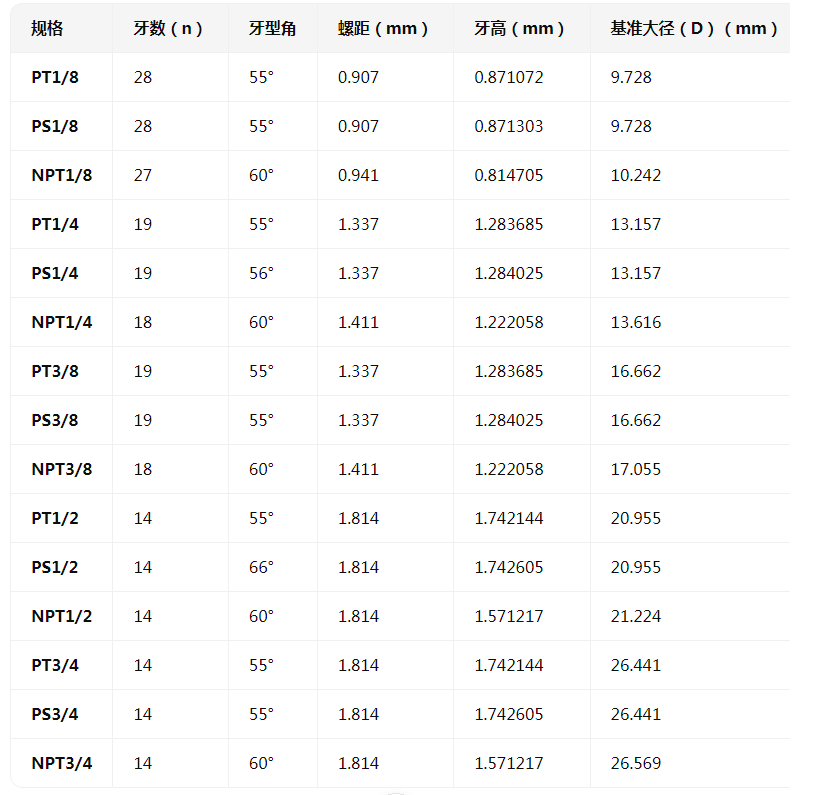This screenshot has height=795, width=830.
Task: Click the 0.941 pitch value cell
Action: coord(359,175)
